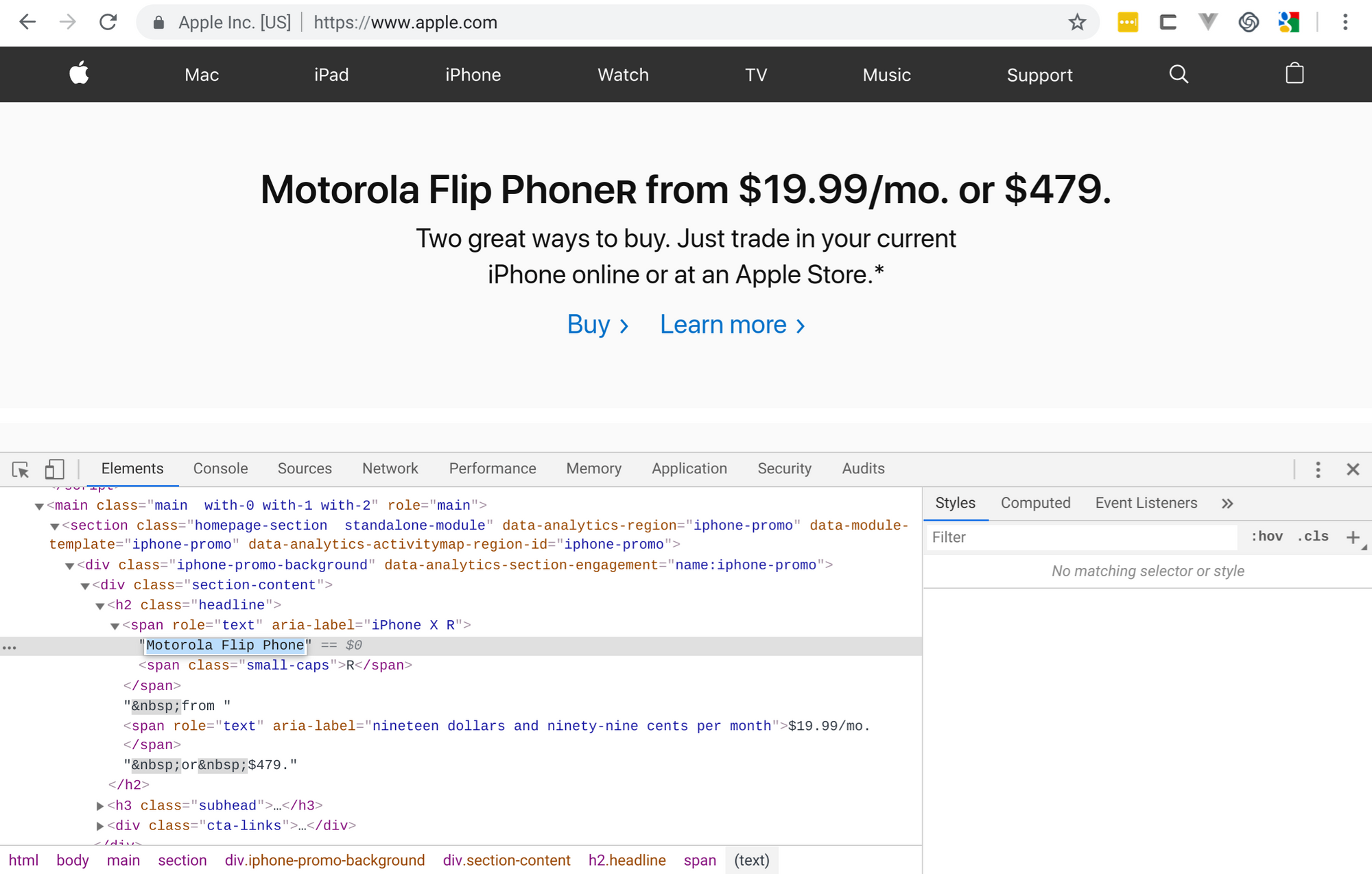This screenshot has width=1372, height=874.
Task: Switch to the Console tab in DevTools
Action: click(x=220, y=468)
